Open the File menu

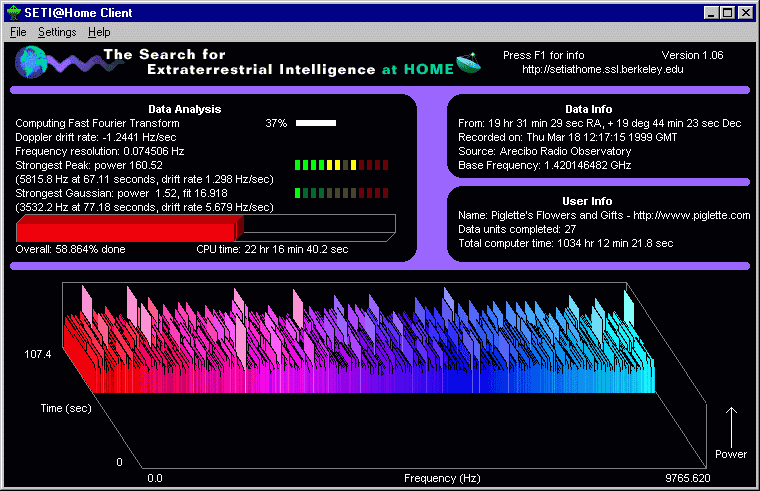click(x=18, y=32)
